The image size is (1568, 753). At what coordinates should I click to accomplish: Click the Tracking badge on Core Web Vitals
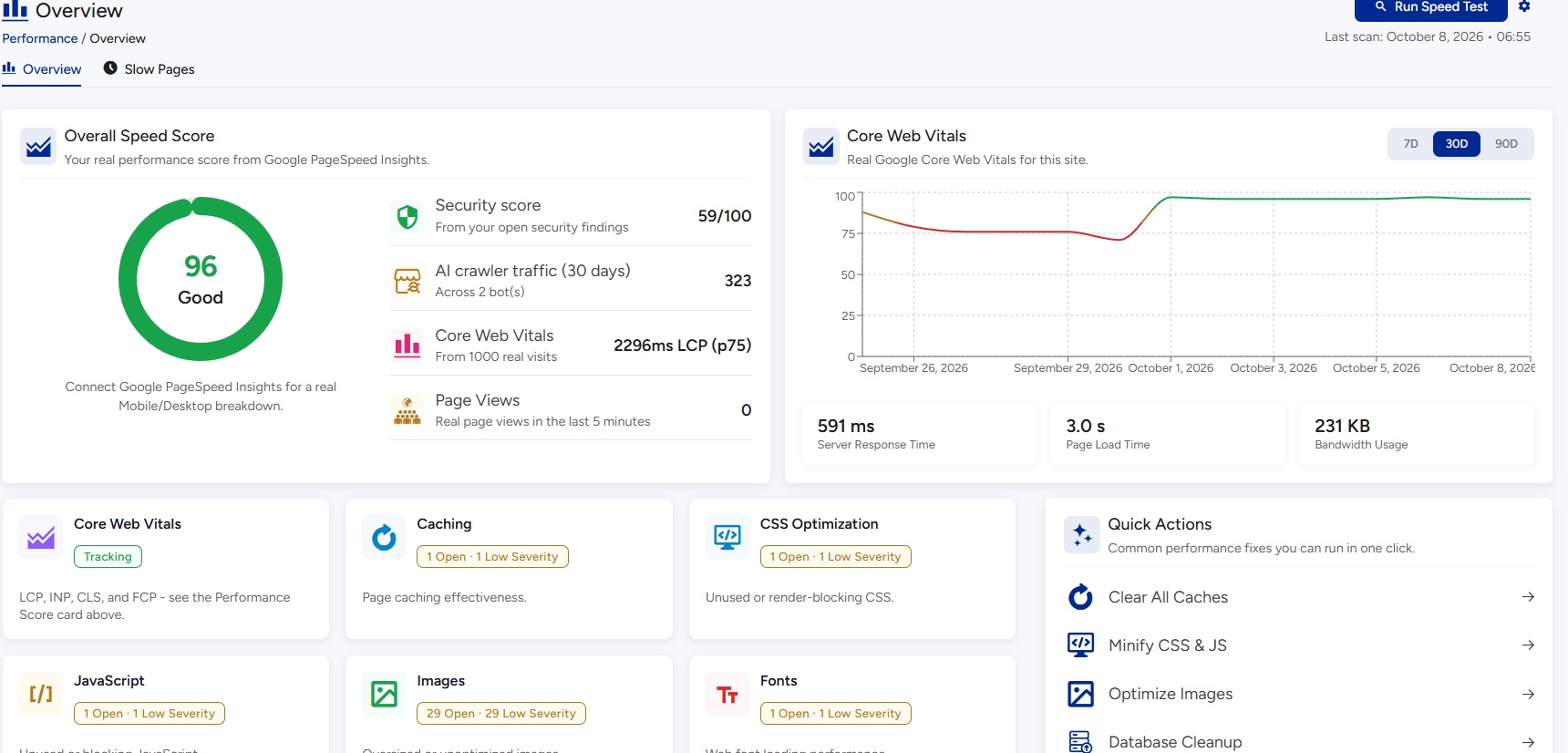point(108,557)
